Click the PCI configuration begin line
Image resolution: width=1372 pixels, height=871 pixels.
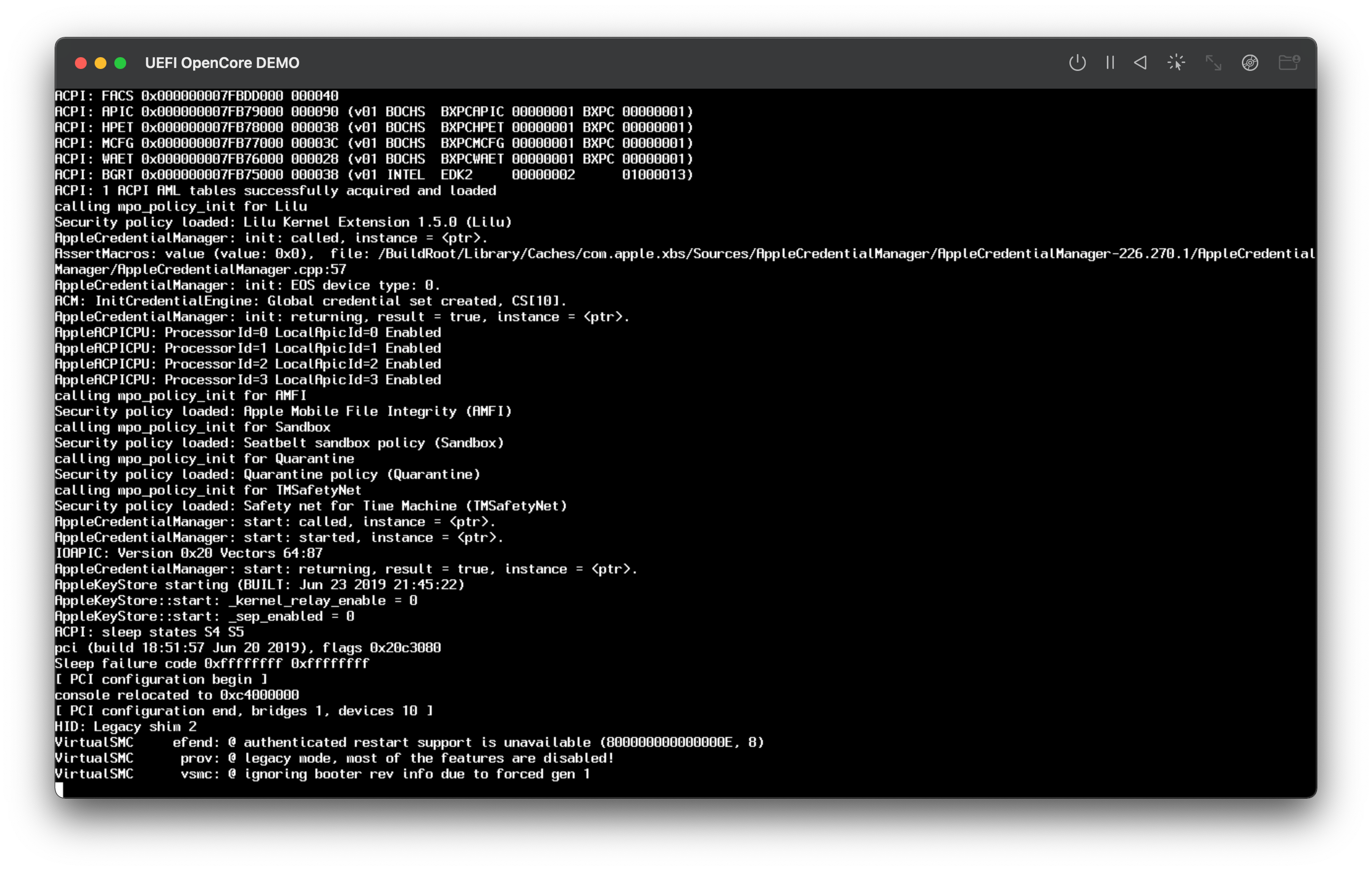161,679
